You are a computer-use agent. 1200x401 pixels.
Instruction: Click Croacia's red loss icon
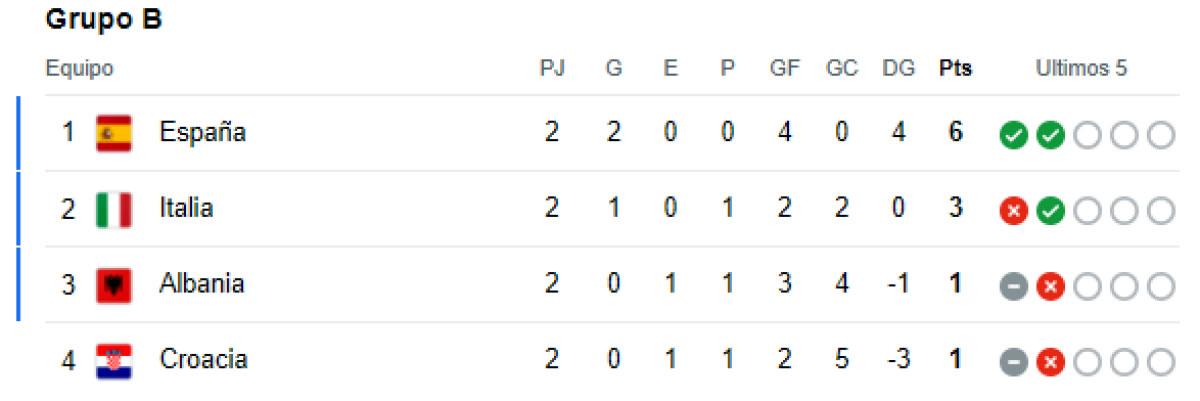click(x=1050, y=361)
